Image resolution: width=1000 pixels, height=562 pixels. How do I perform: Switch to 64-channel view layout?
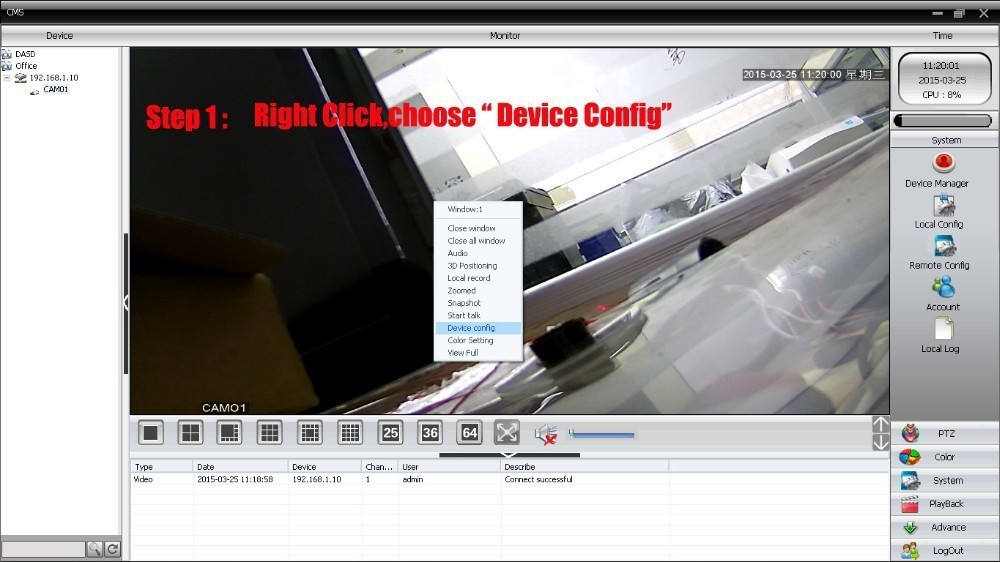(469, 432)
